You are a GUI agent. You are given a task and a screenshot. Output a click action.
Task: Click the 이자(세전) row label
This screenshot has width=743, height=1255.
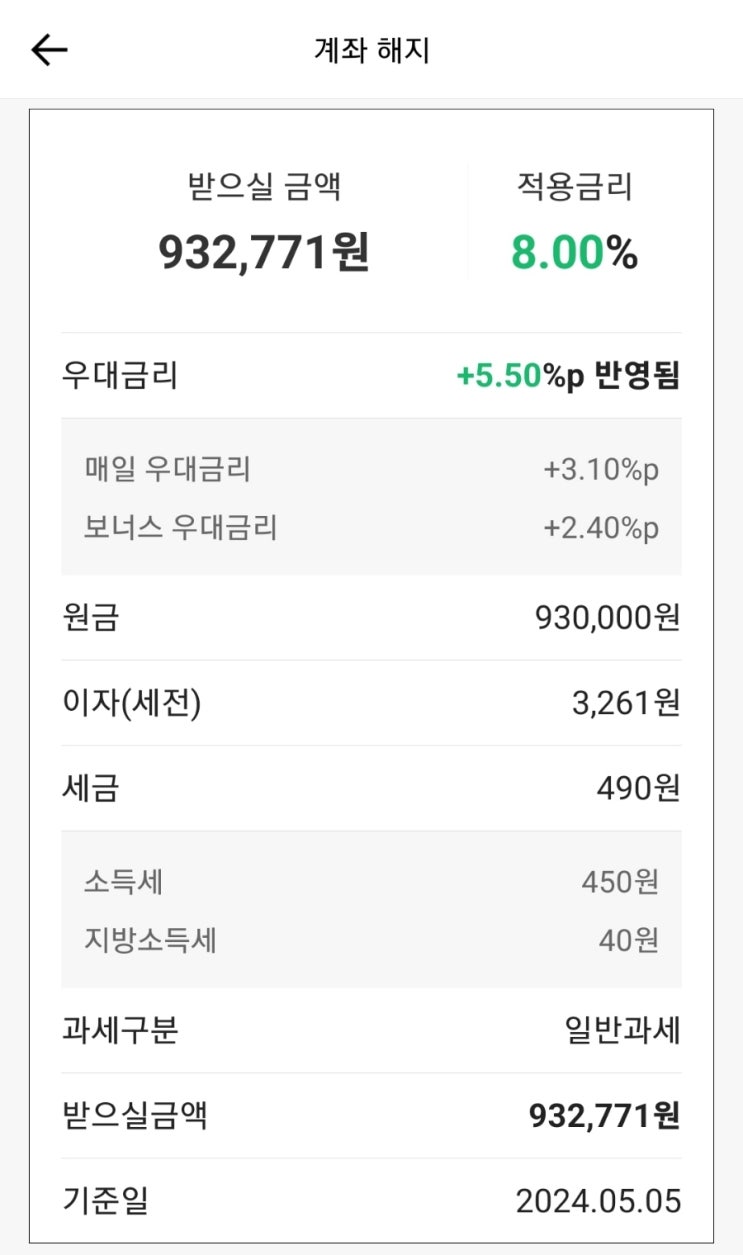131,704
